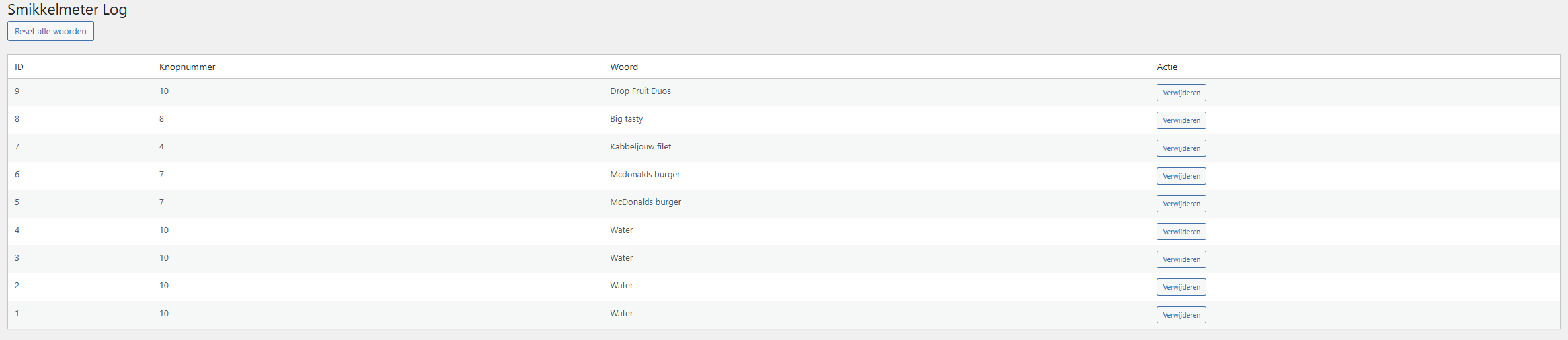Delete the Drop Fruit Duos entry

1181,93
